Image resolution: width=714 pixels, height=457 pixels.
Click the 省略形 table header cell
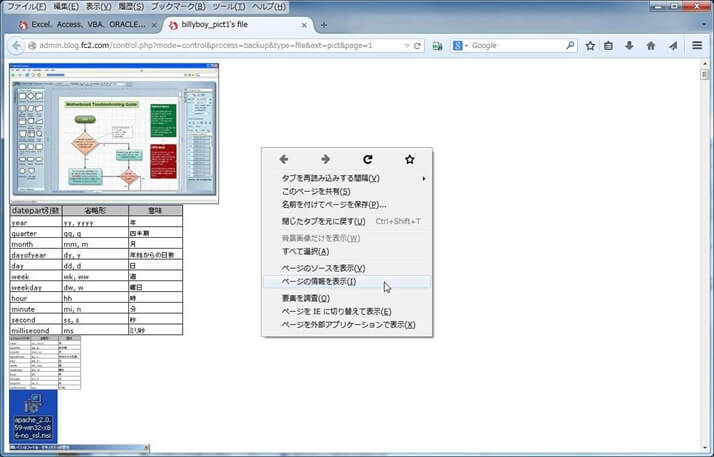click(95, 211)
